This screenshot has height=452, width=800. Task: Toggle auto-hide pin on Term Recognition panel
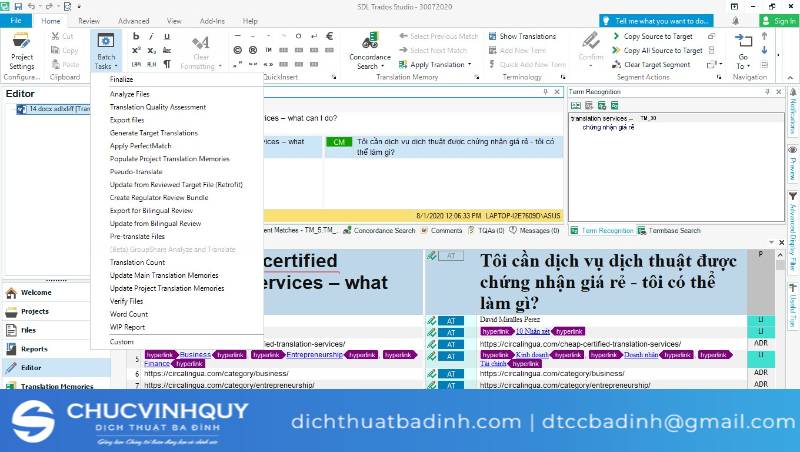click(767, 92)
